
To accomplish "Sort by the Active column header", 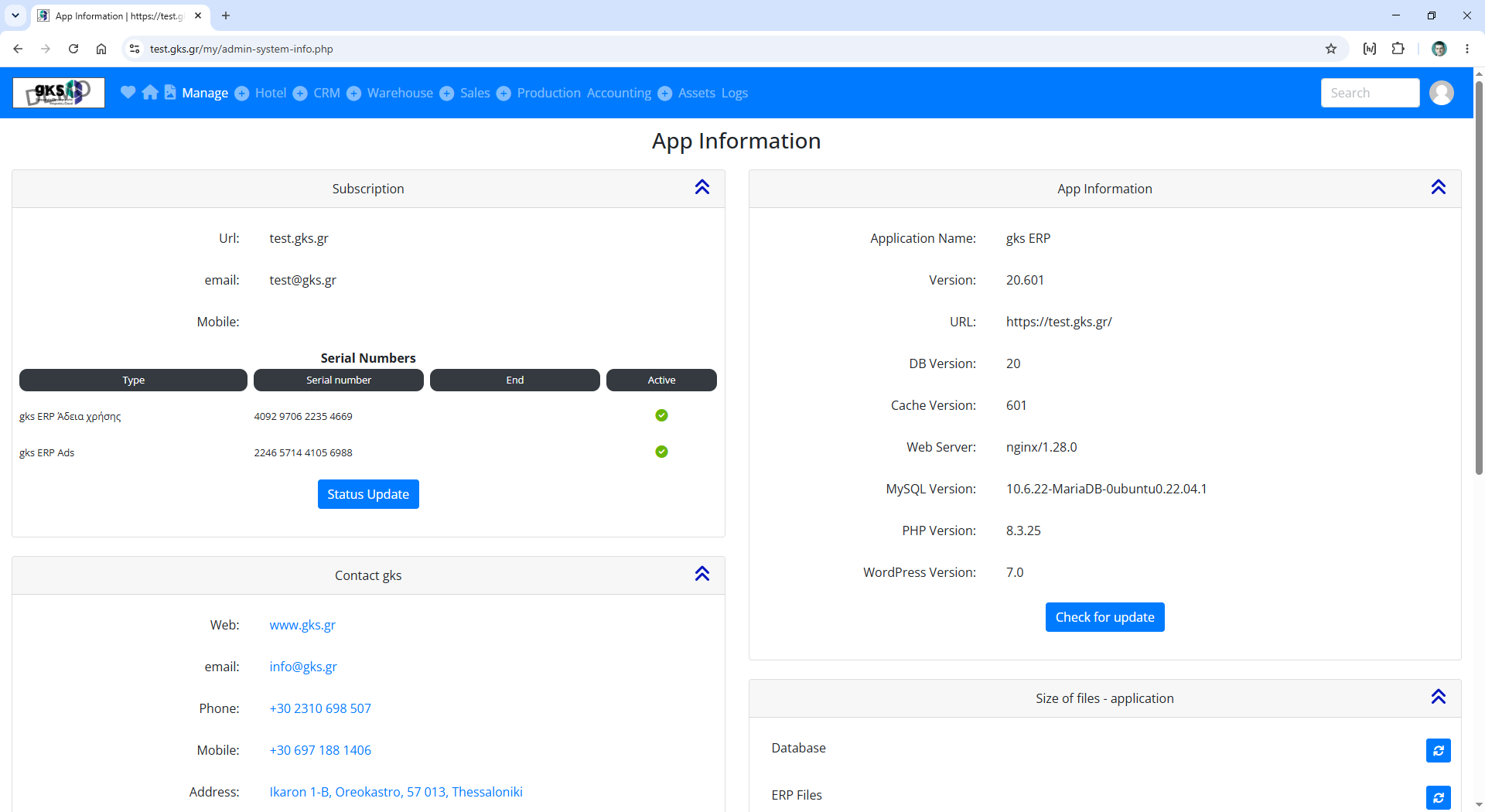I will (661, 380).
